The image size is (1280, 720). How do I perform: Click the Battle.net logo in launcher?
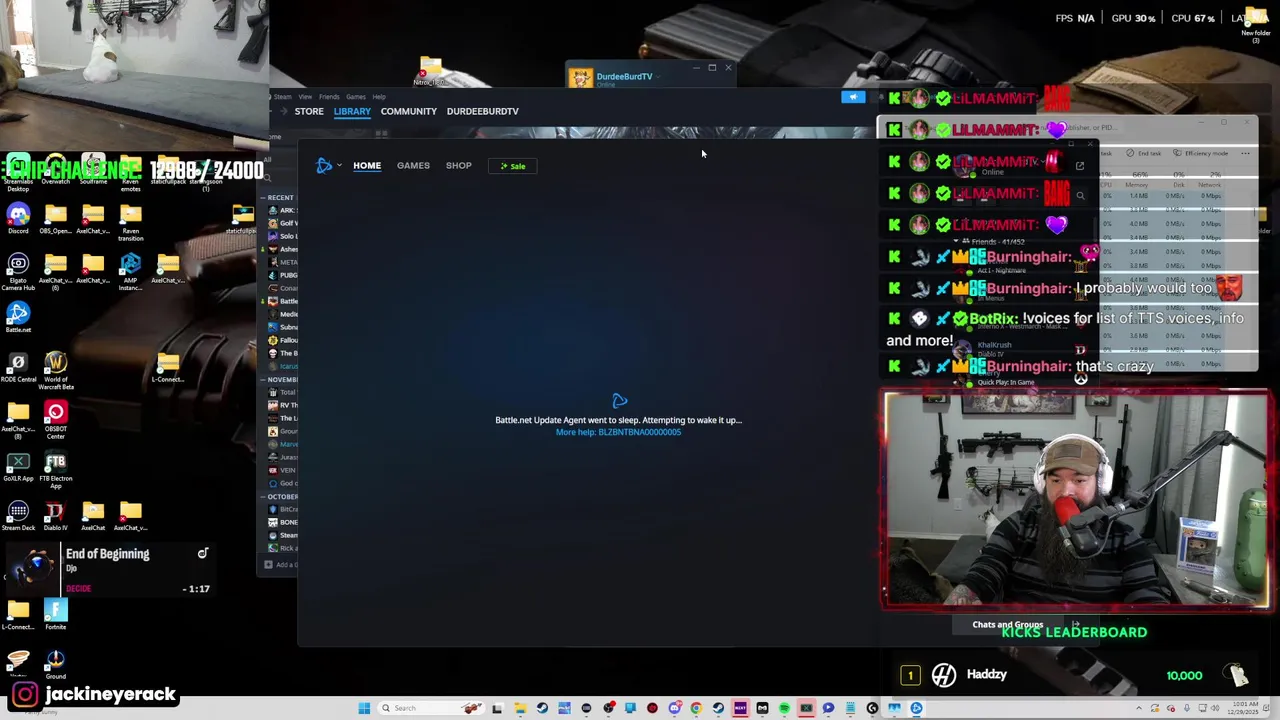pos(323,166)
